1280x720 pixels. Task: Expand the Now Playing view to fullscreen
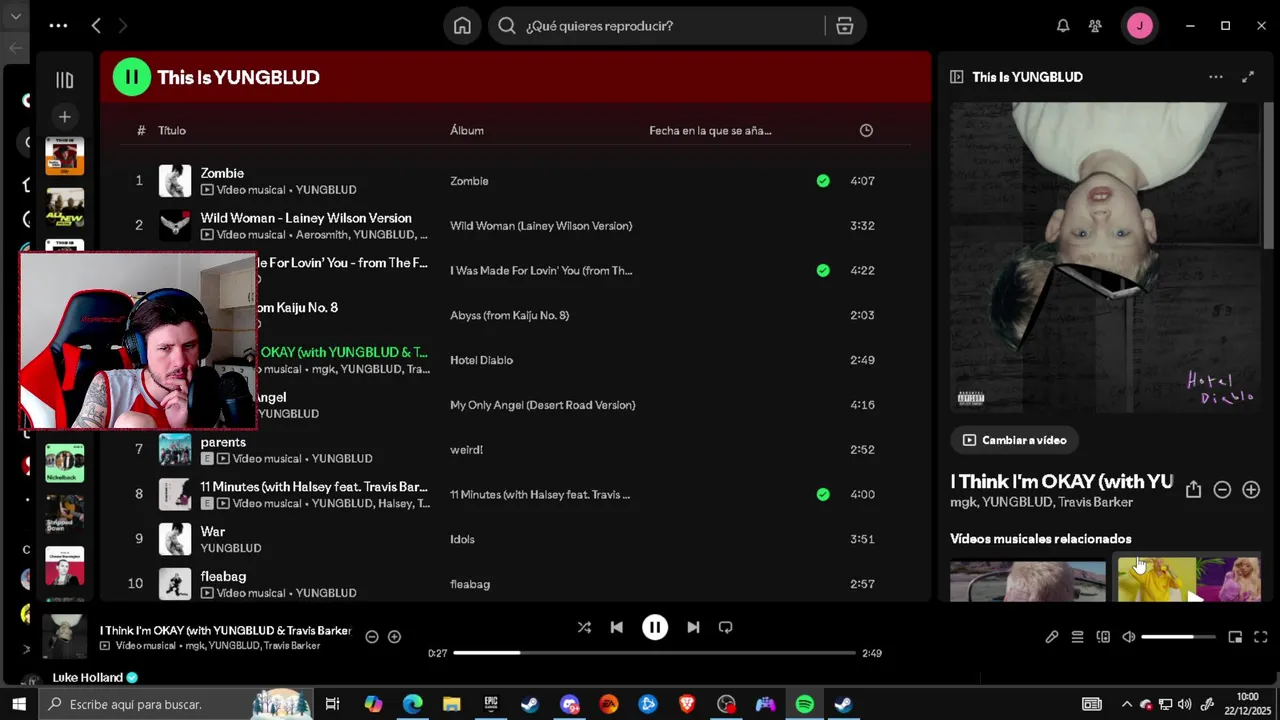[1248, 77]
